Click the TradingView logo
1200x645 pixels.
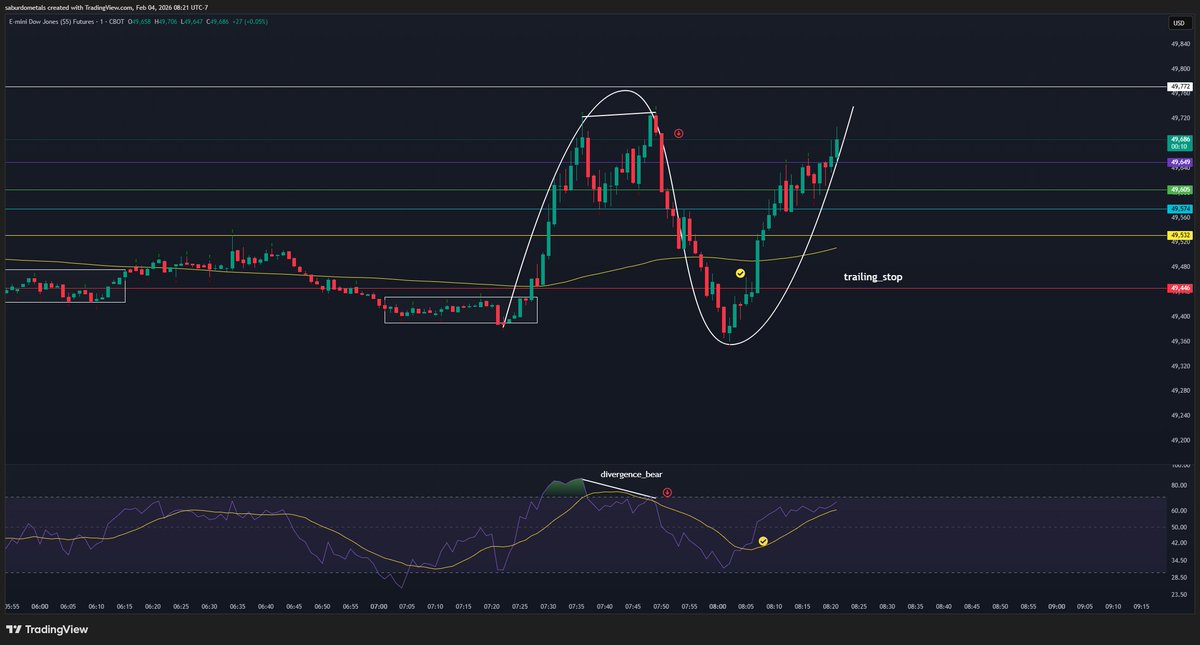(47, 629)
